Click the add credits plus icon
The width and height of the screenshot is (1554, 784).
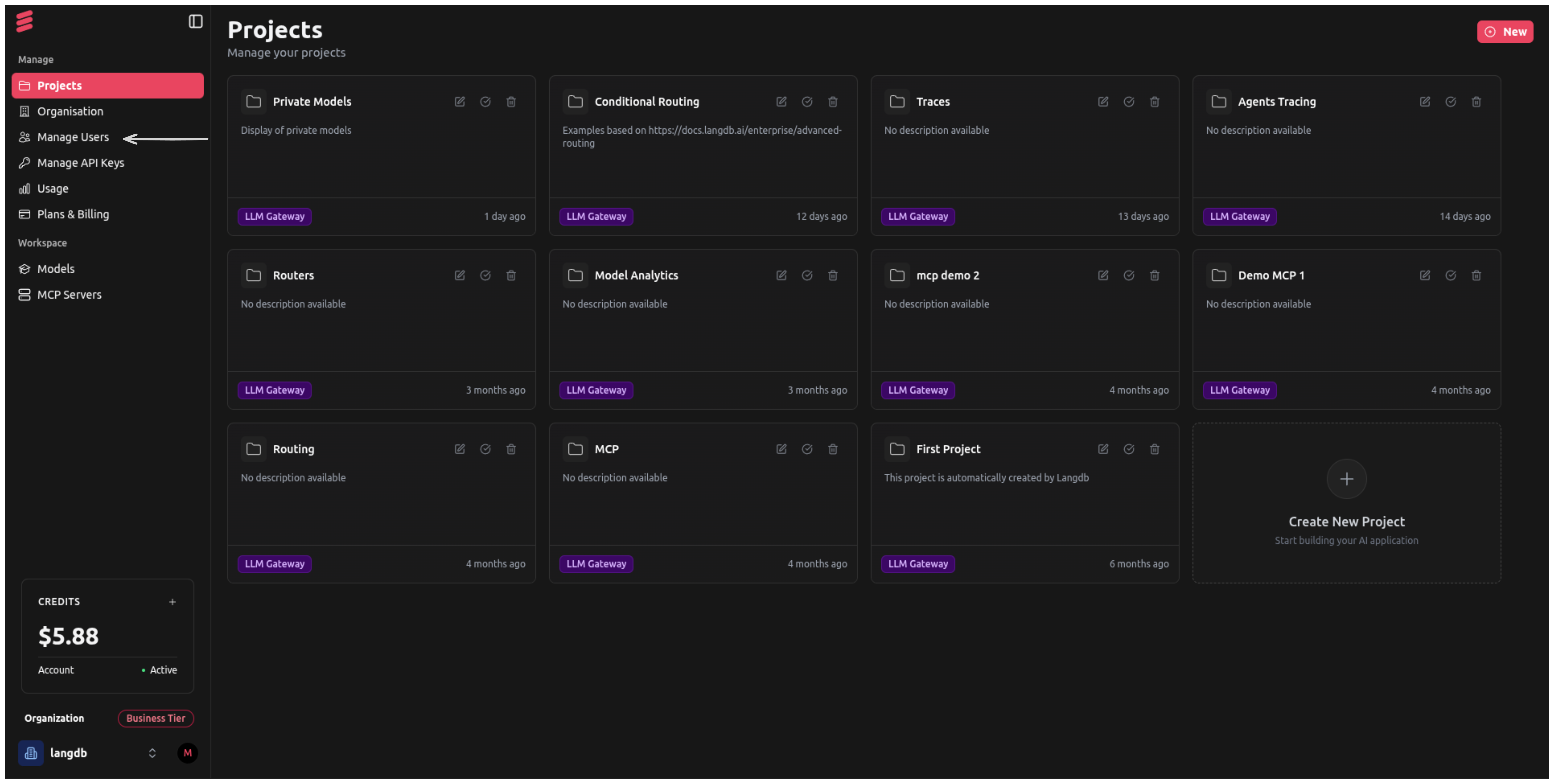[x=172, y=602]
